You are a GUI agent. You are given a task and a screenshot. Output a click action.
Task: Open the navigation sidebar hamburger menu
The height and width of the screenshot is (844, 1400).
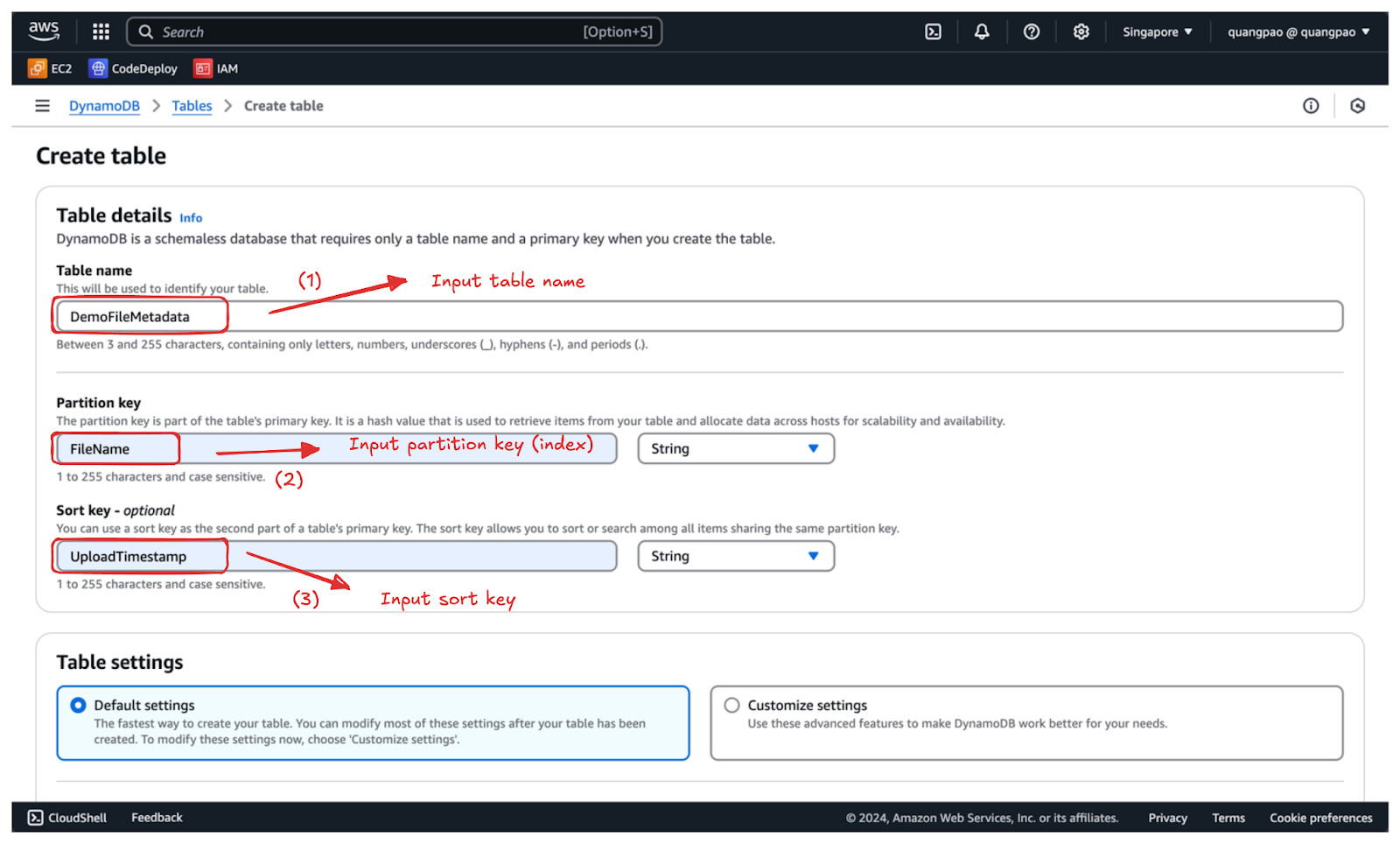(x=42, y=105)
